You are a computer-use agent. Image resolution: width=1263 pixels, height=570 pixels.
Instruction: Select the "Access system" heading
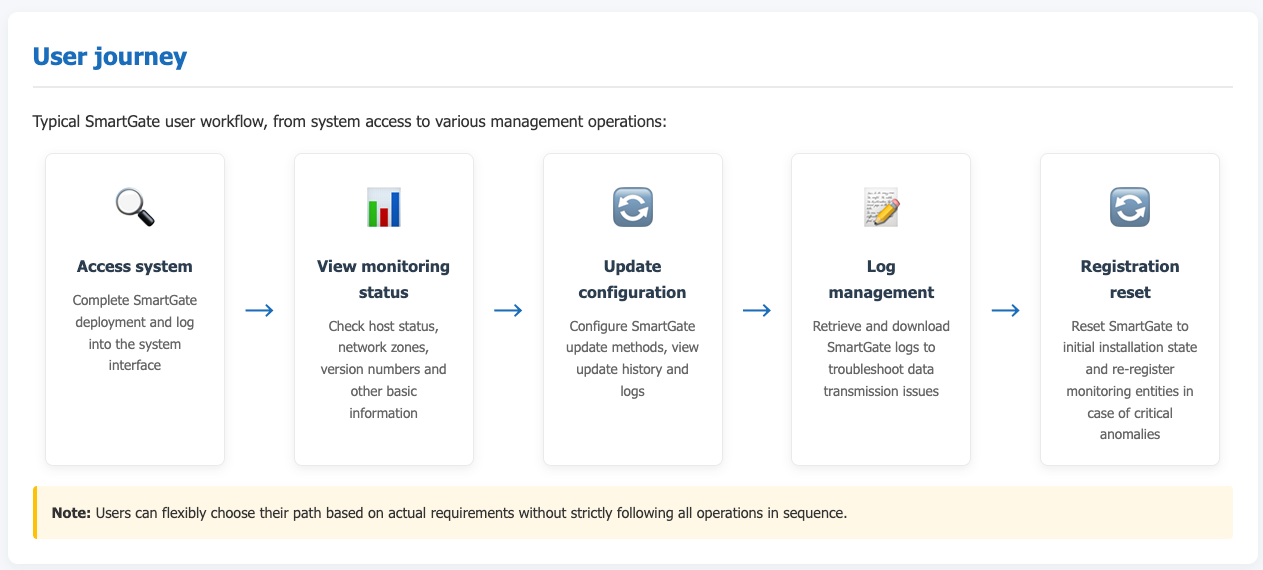tap(135, 267)
